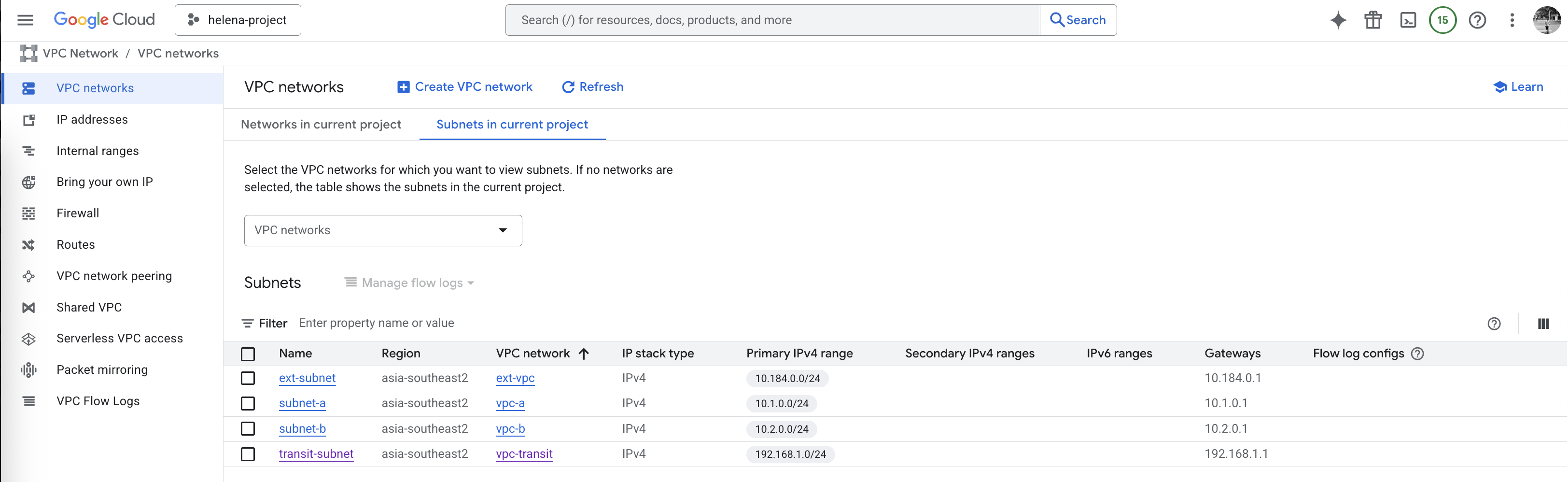This screenshot has height=482, width=1568.
Task: Open the vpc-transit network link
Action: [x=524, y=454]
